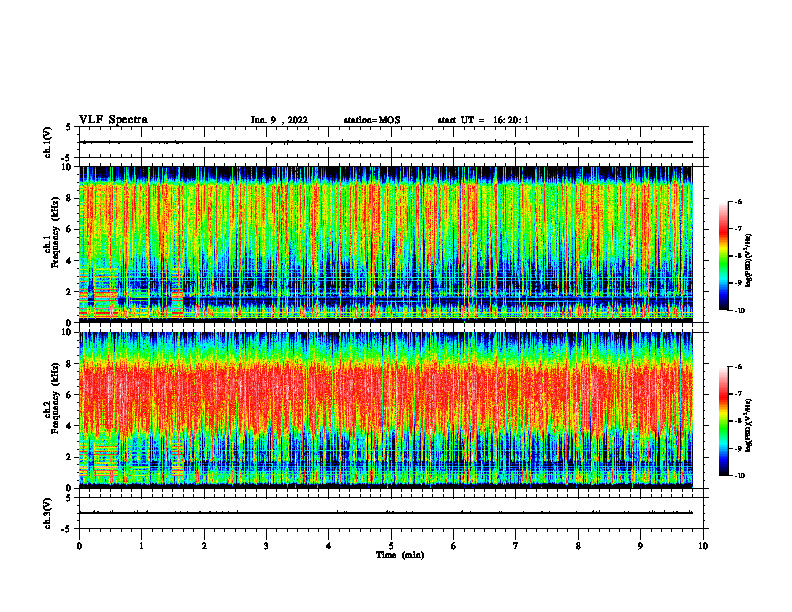Viewport: 792px width, 612px height.
Task: Click the date text "Jan. 9 , 2022"
Action: point(279,120)
